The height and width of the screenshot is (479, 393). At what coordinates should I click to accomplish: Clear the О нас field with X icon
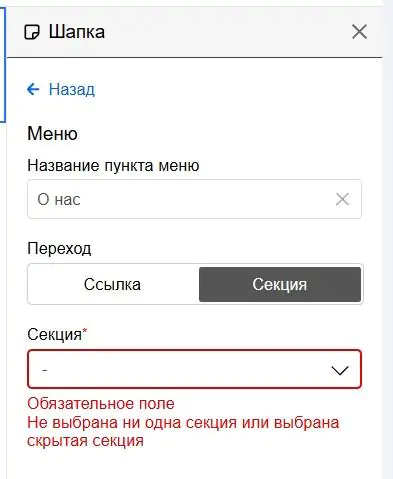tap(342, 199)
